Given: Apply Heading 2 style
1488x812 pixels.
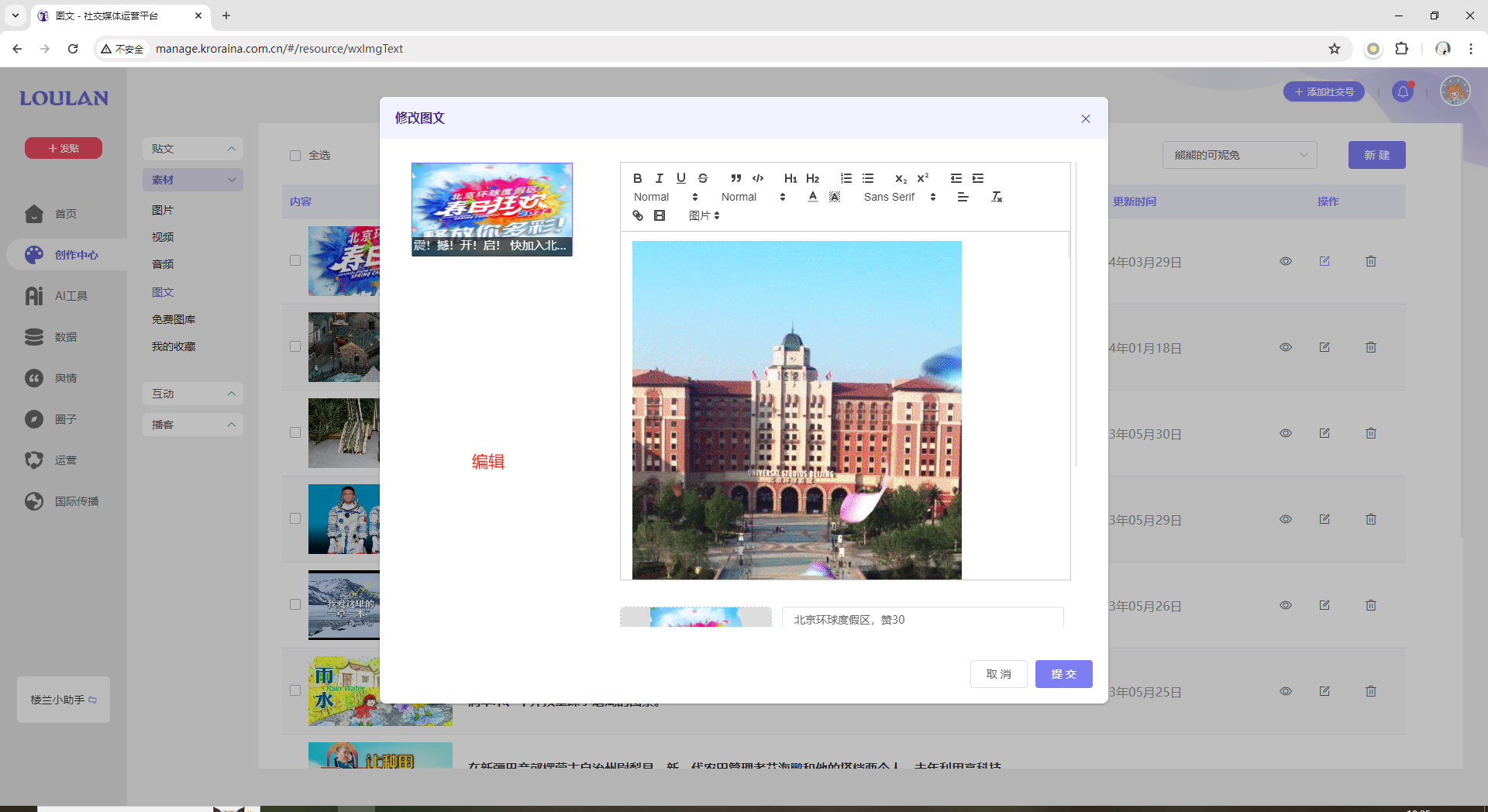Looking at the screenshot, I should click(x=812, y=178).
